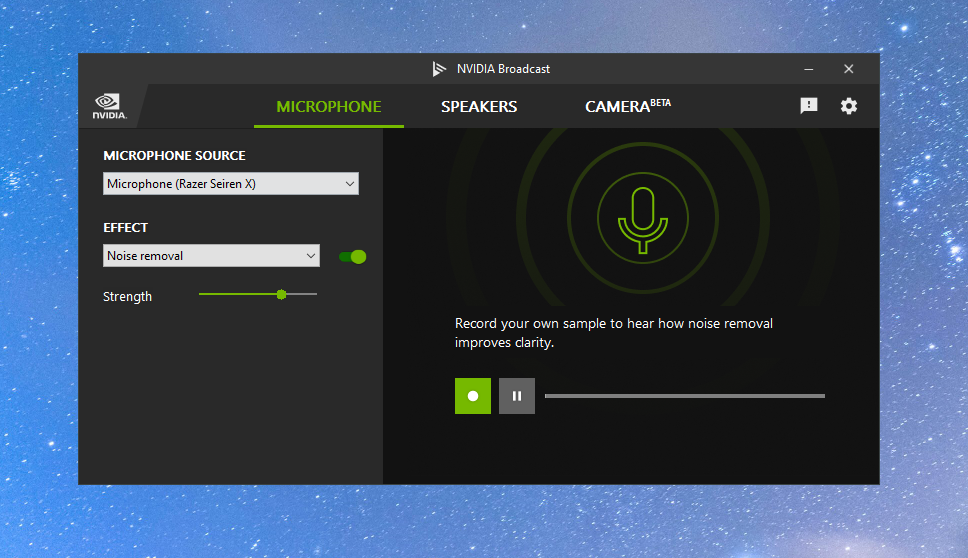Click the EFFECT label

pyautogui.click(x=125, y=228)
